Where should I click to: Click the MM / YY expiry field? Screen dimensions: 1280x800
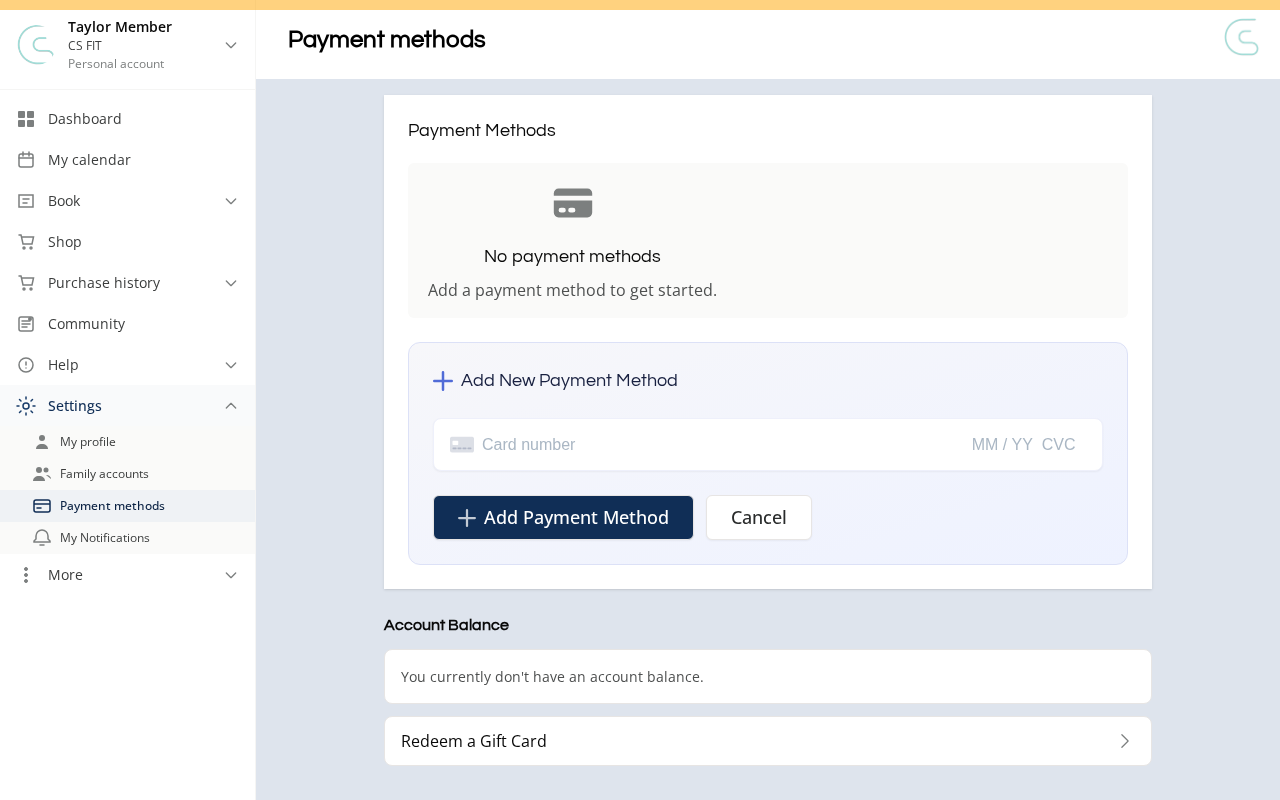[1002, 445]
